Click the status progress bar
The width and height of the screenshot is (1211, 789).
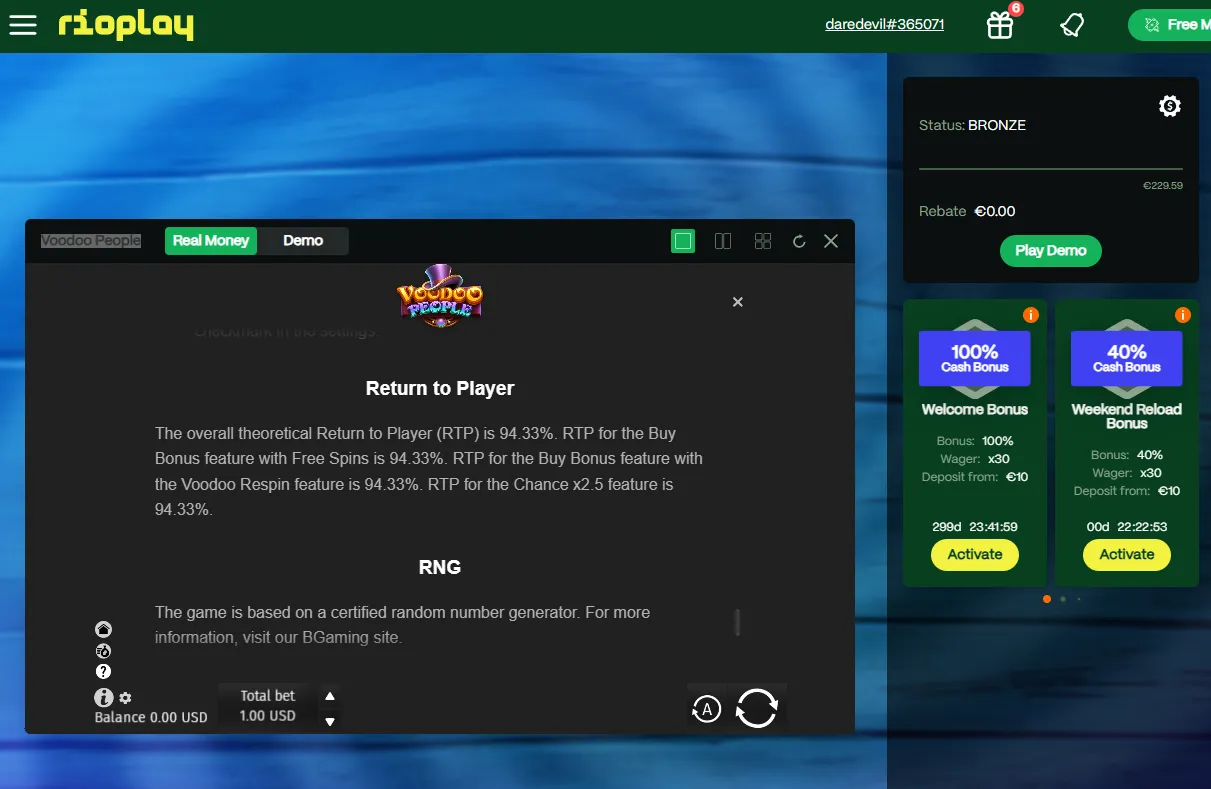1051,169
